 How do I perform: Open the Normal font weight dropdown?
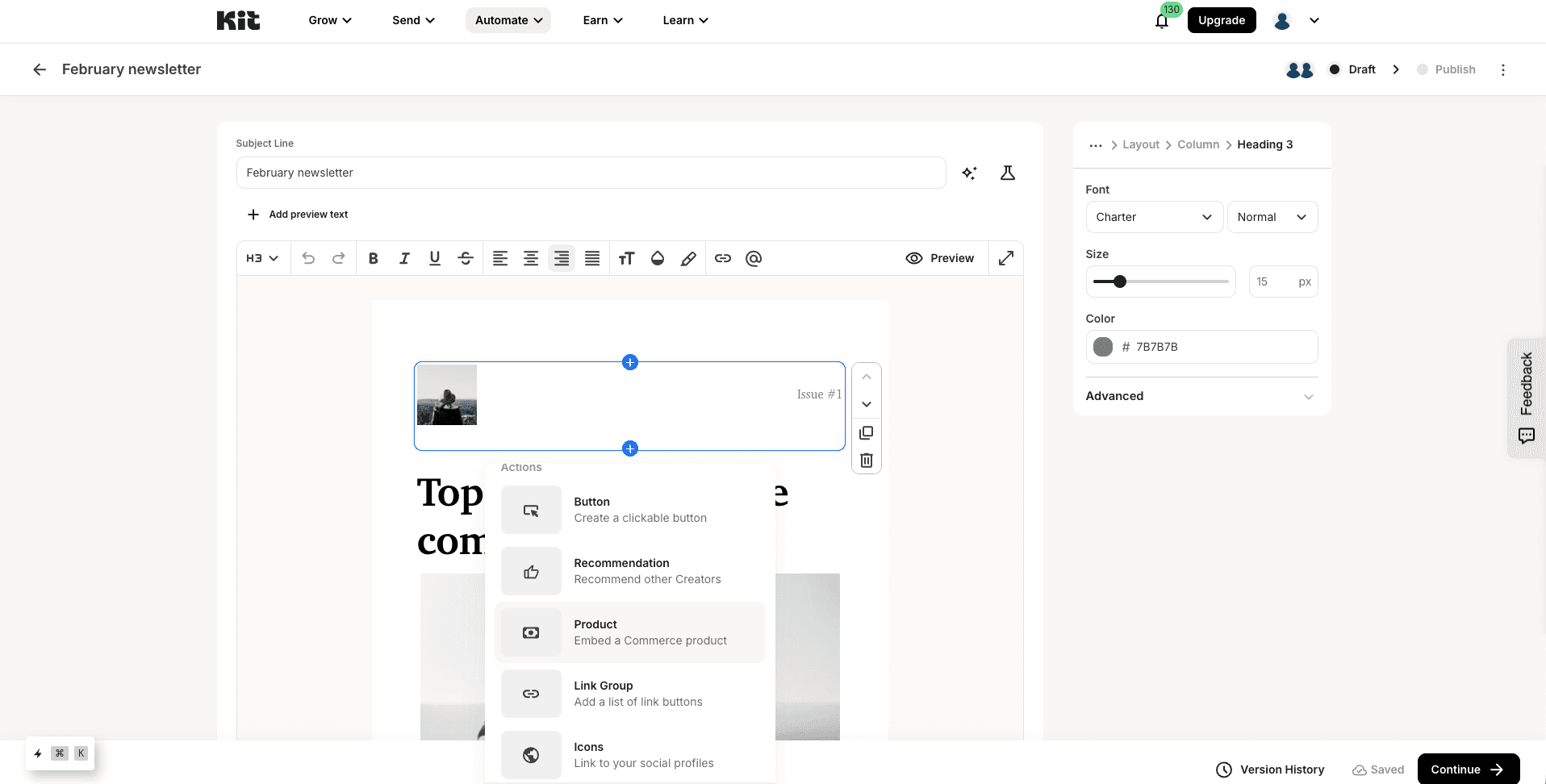[x=1272, y=217]
